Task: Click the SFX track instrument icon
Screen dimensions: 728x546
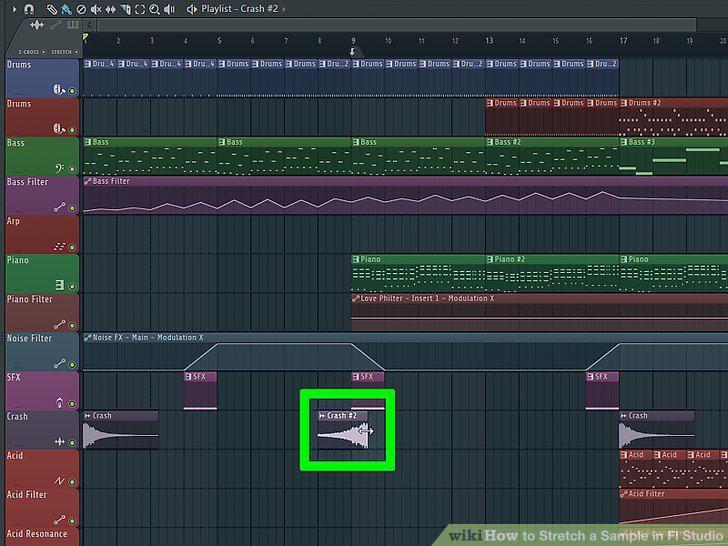Action: [59, 402]
